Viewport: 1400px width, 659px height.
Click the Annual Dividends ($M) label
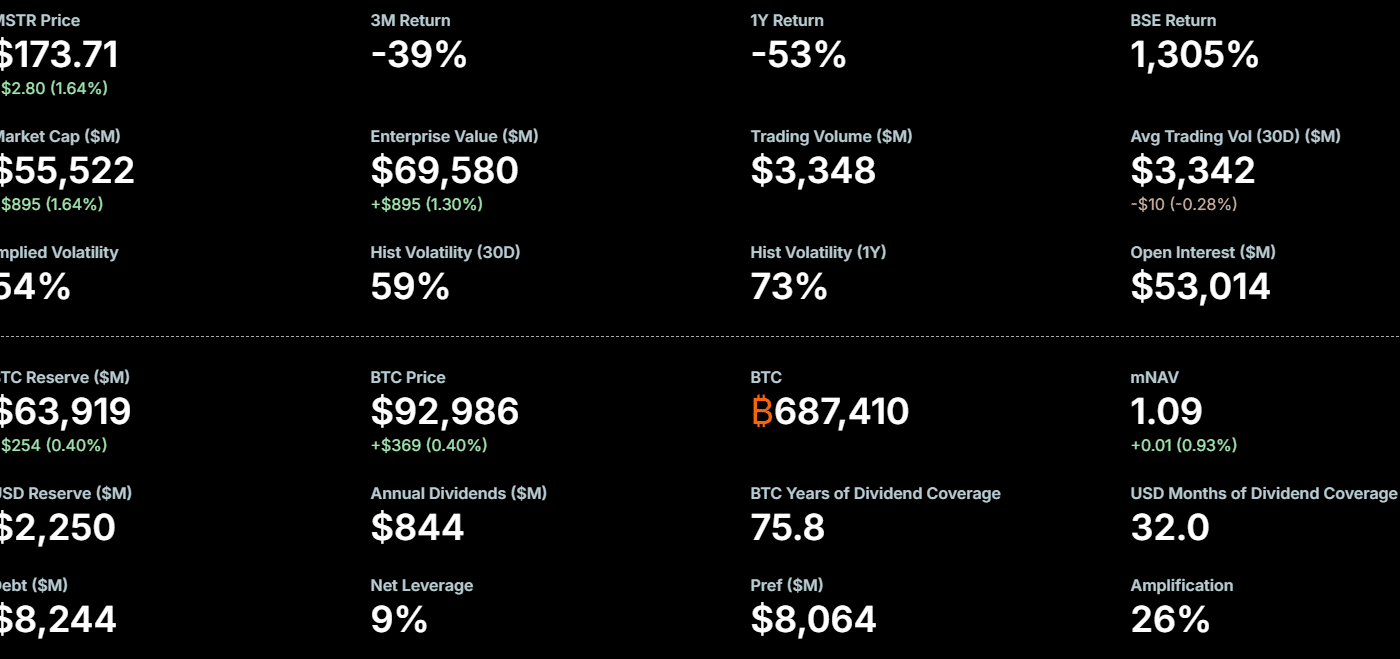458,493
